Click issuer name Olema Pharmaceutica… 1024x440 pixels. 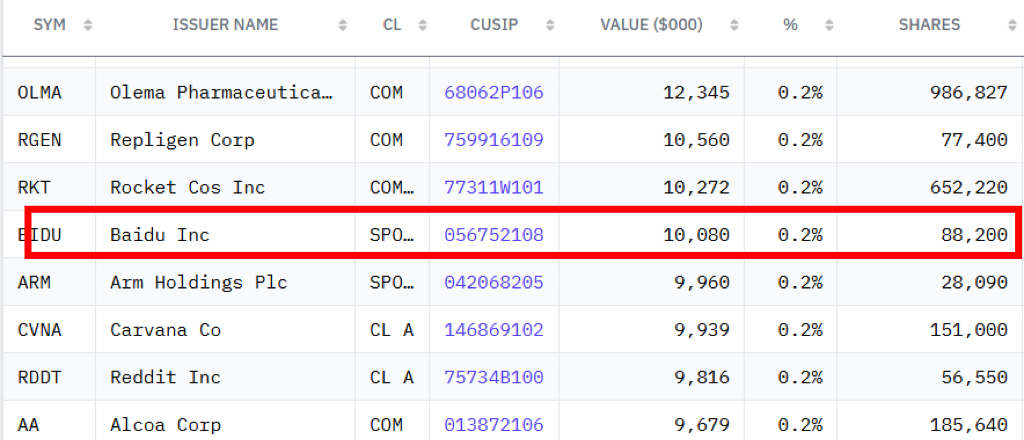221,93
